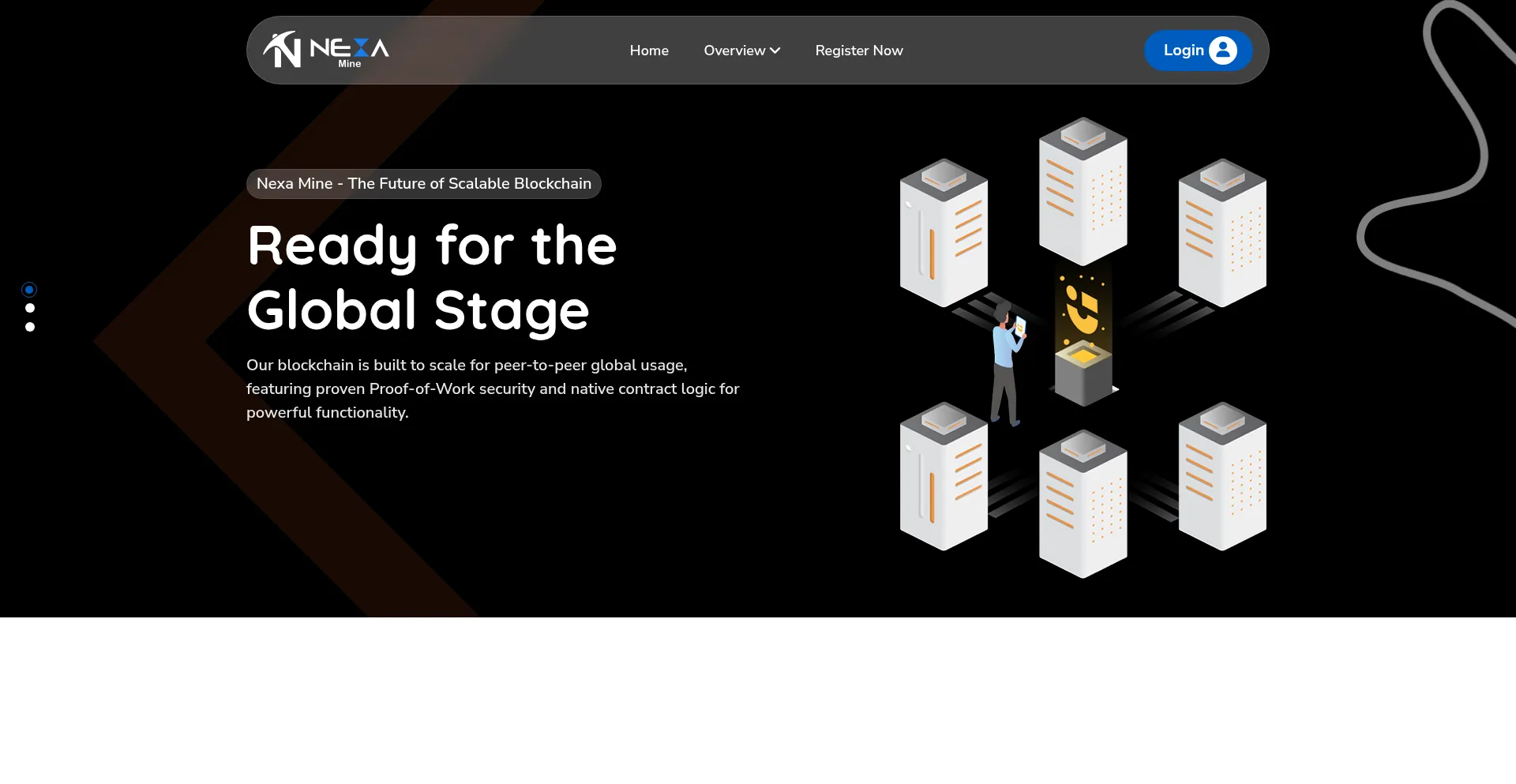Open the Register Now page

[858, 51]
